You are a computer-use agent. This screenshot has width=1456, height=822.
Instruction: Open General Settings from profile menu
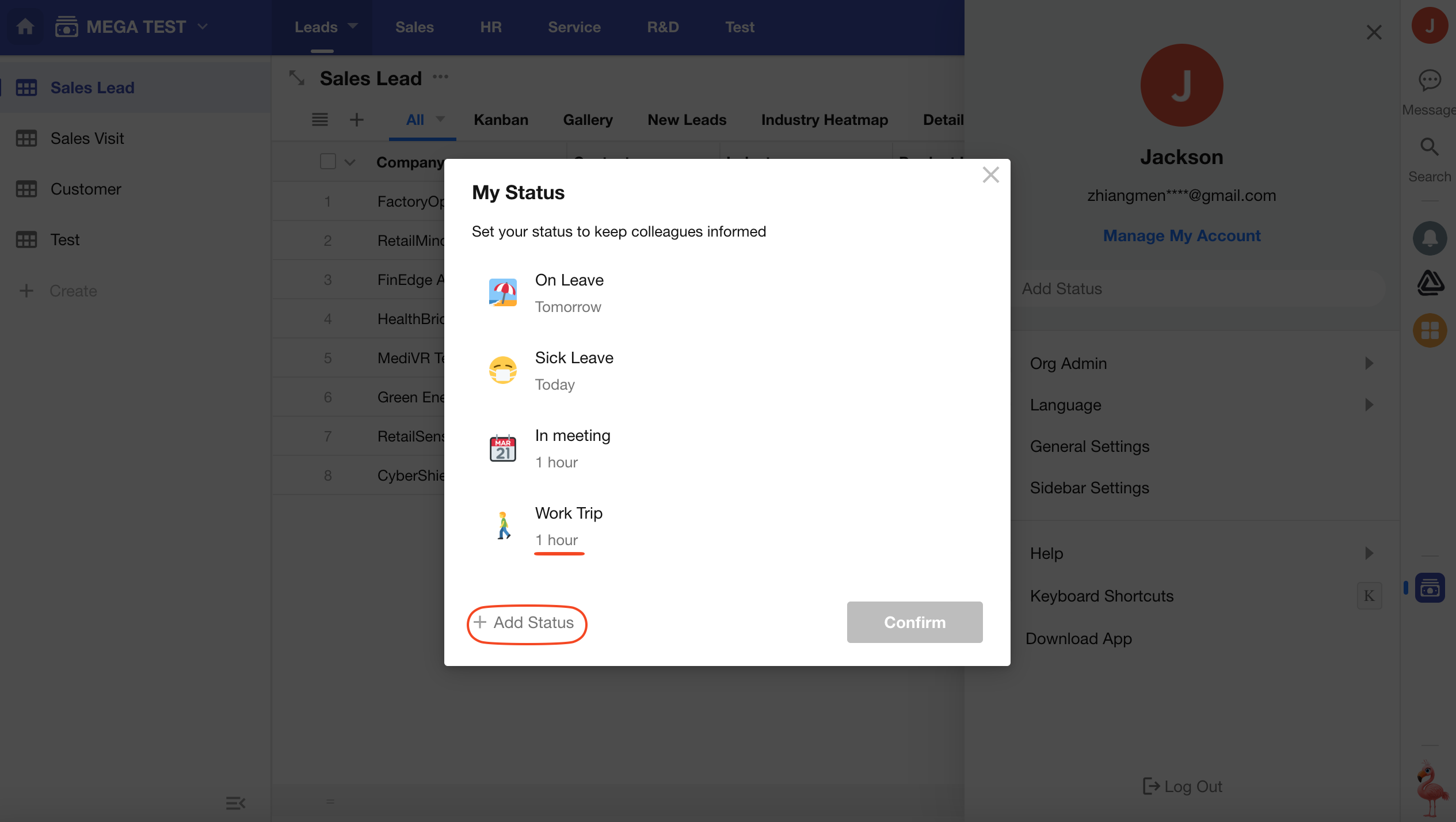(1089, 446)
